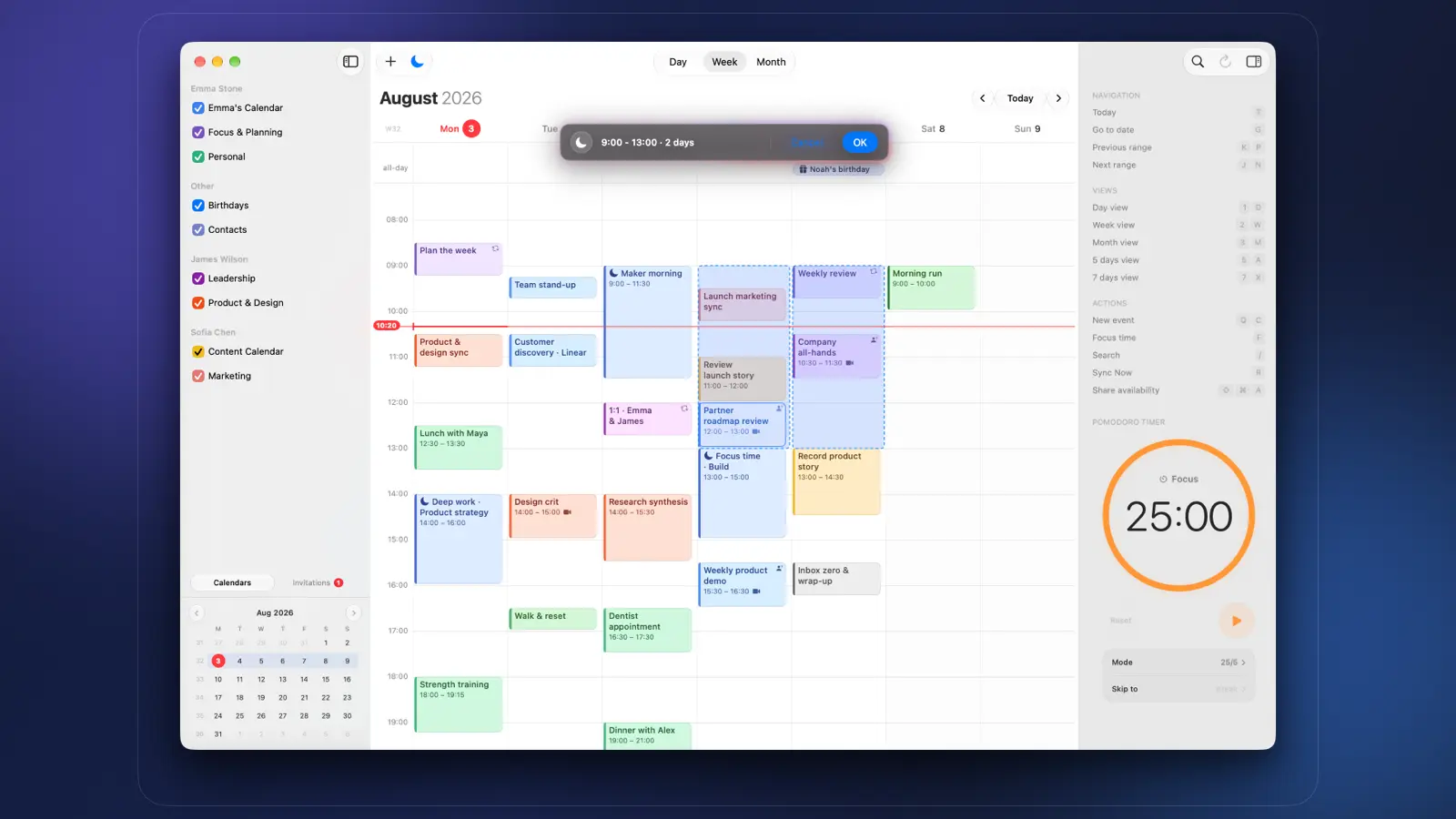
Task: Click the Today button
Action: (x=1020, y=98)
